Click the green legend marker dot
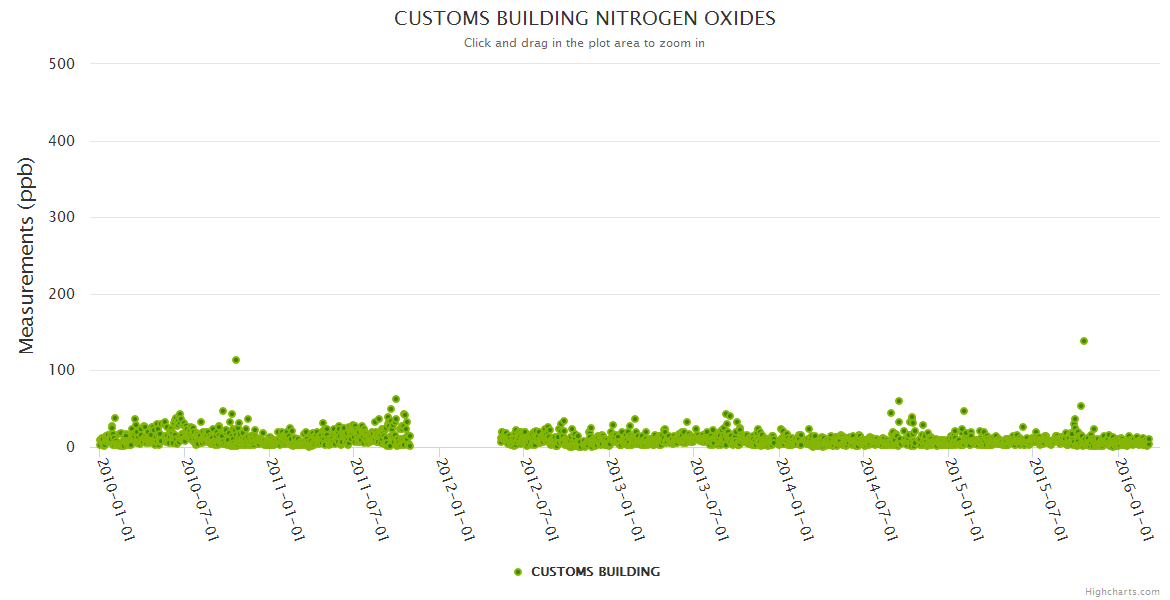 (518, 572)
